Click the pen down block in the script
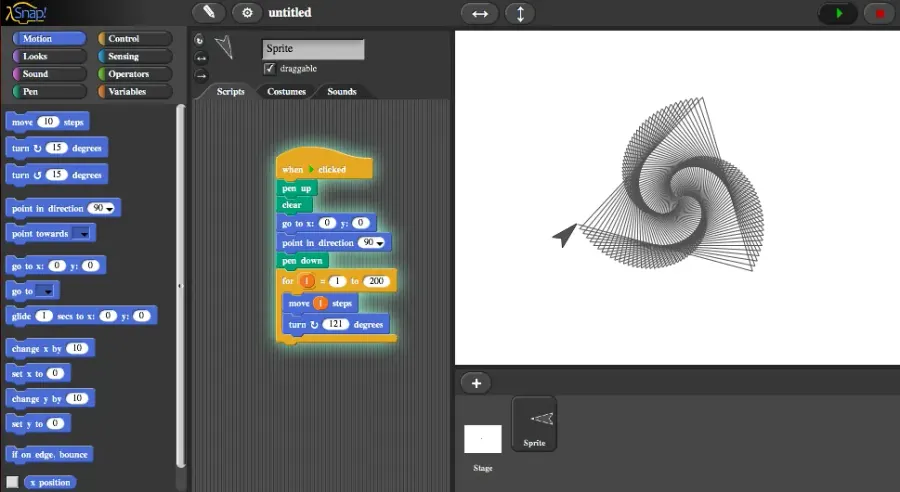Viewport: 900px width, 492px height. click(x=302, y=261)
